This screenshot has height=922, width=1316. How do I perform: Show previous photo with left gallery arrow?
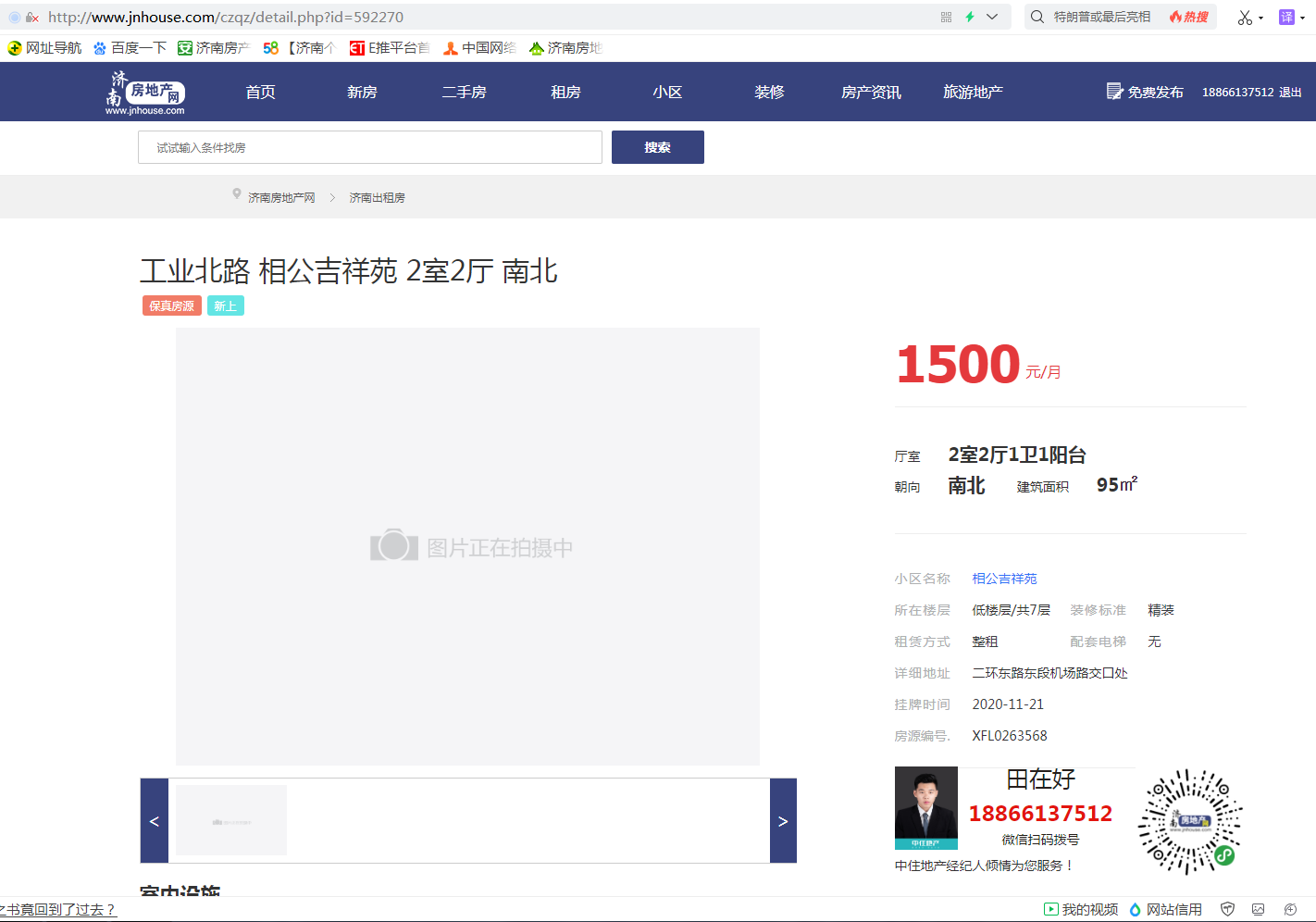coord(155,821)
